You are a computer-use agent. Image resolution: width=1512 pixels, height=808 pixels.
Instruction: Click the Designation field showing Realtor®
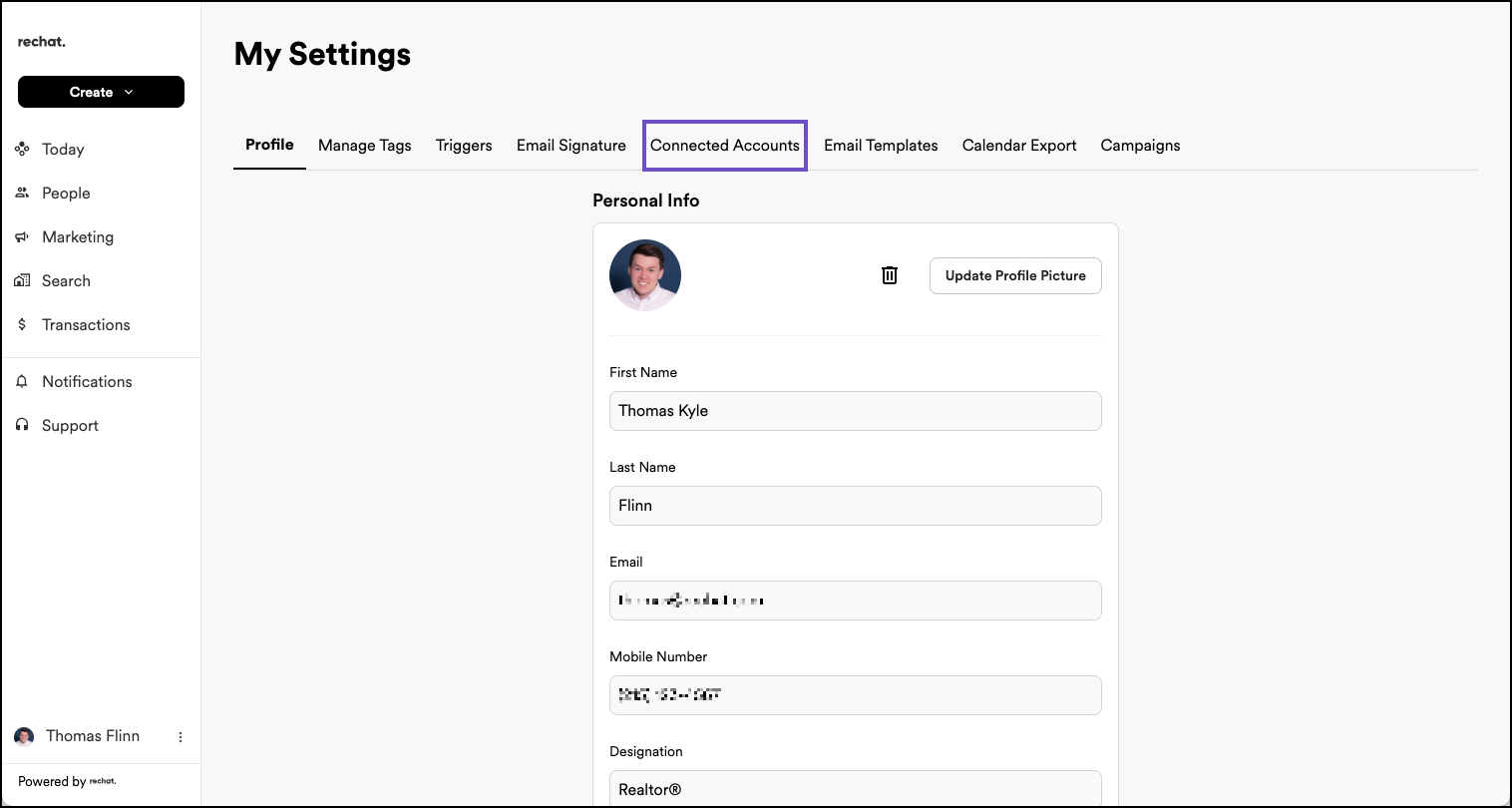click(855, 788)
